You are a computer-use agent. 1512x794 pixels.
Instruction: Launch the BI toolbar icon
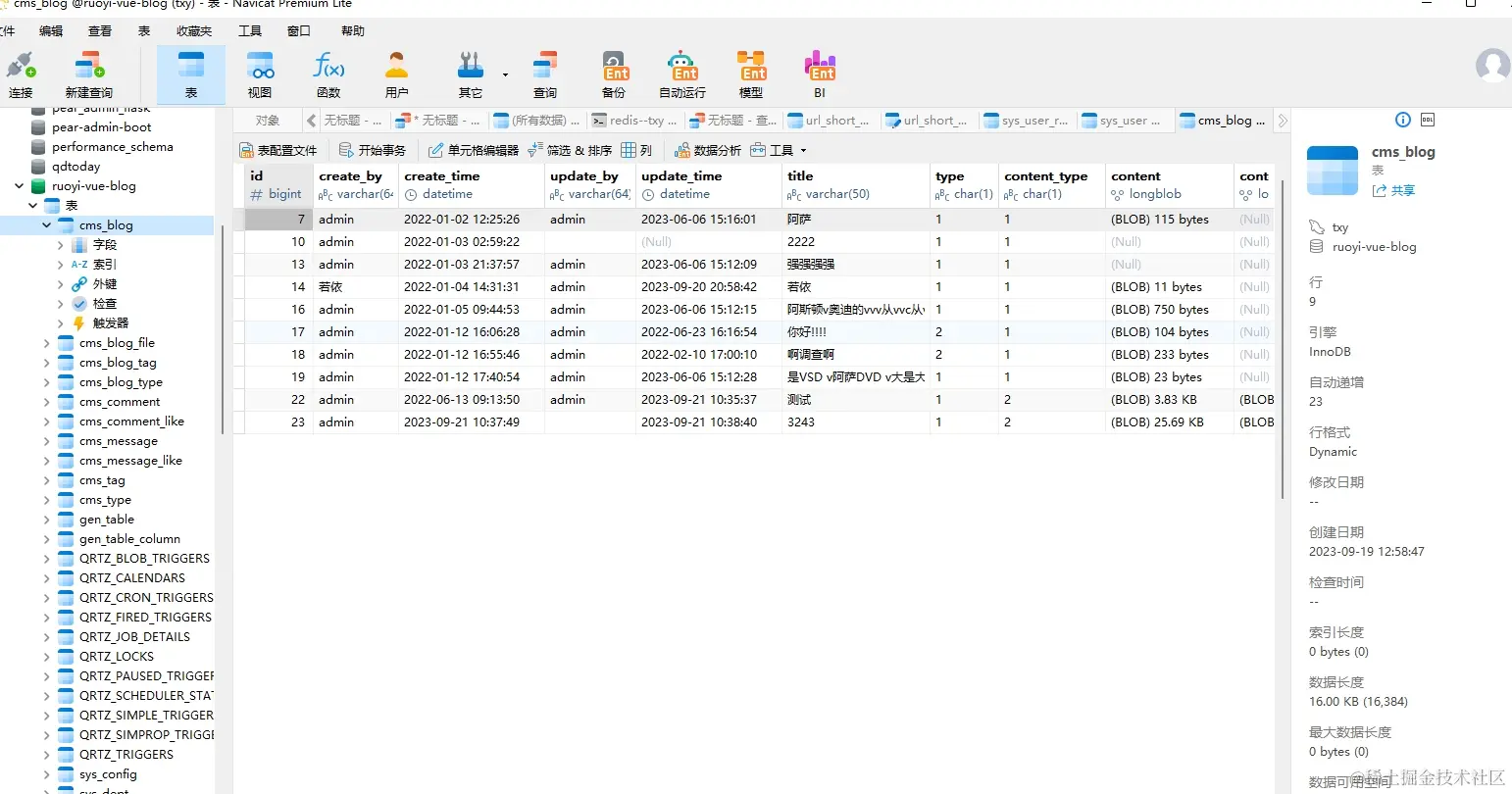(820, 74)
